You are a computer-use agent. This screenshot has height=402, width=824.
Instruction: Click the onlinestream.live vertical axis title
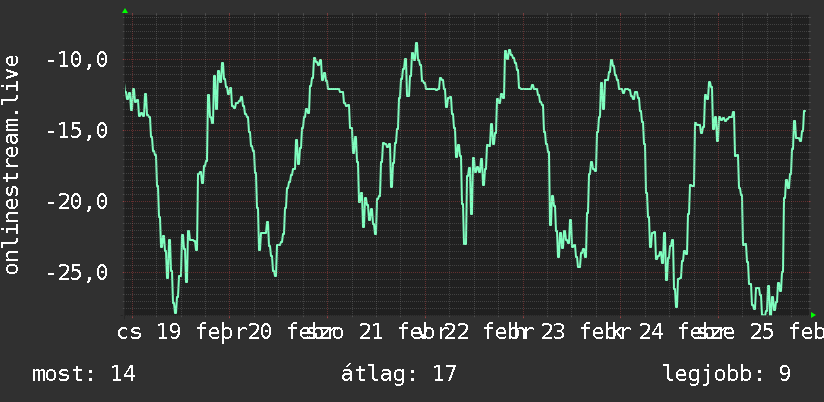click(12, 164)
